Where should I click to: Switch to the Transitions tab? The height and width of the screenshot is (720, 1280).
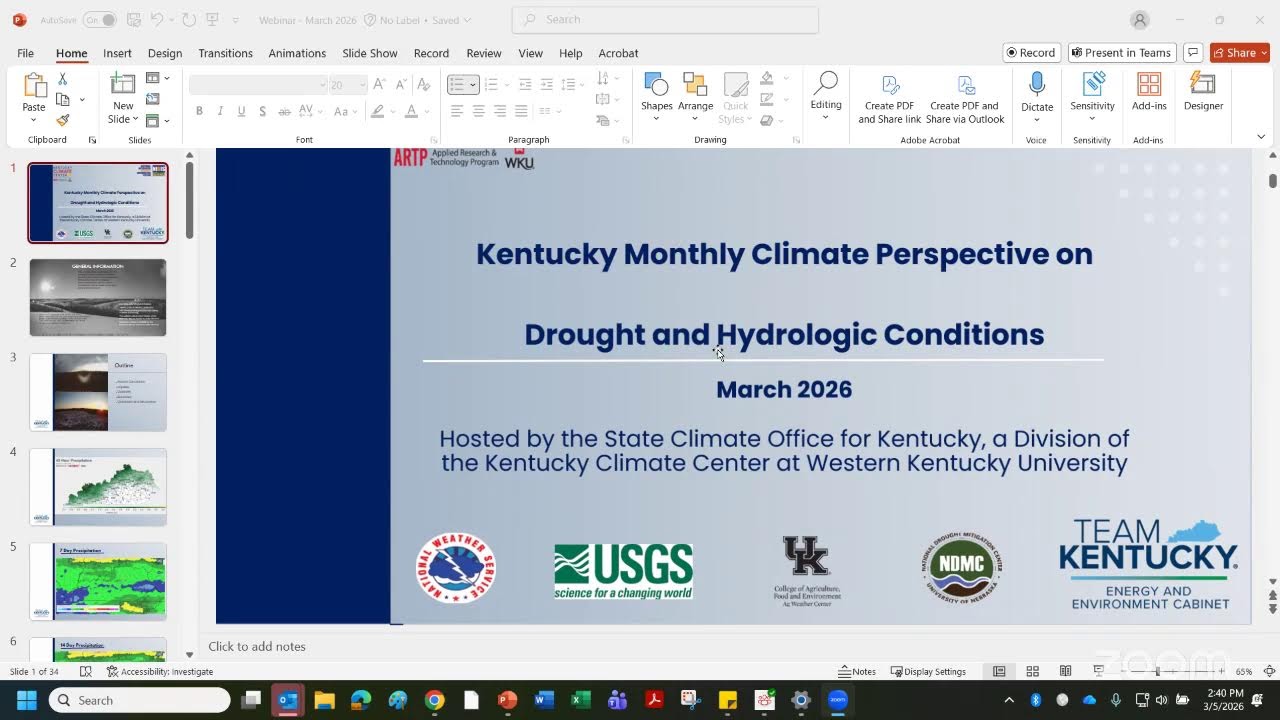(225, 53)
